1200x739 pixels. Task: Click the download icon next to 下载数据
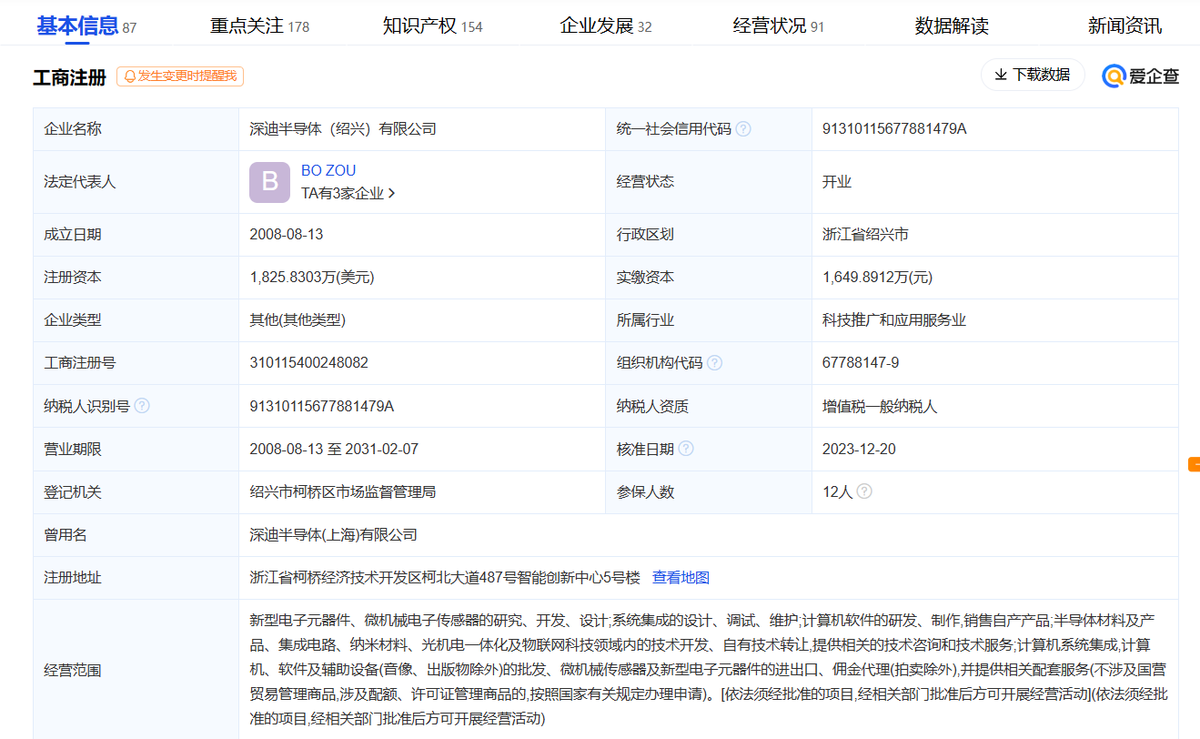(x=1000, y=75)
